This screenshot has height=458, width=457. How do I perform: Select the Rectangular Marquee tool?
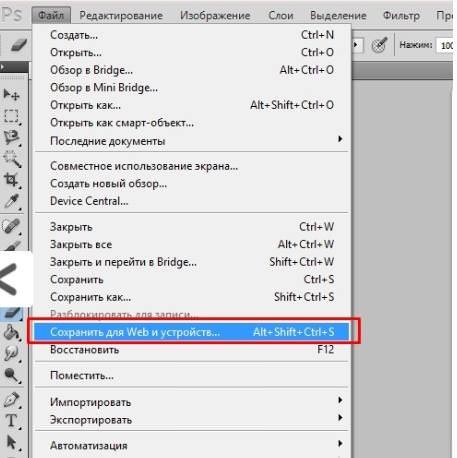[x=11, y=116]
